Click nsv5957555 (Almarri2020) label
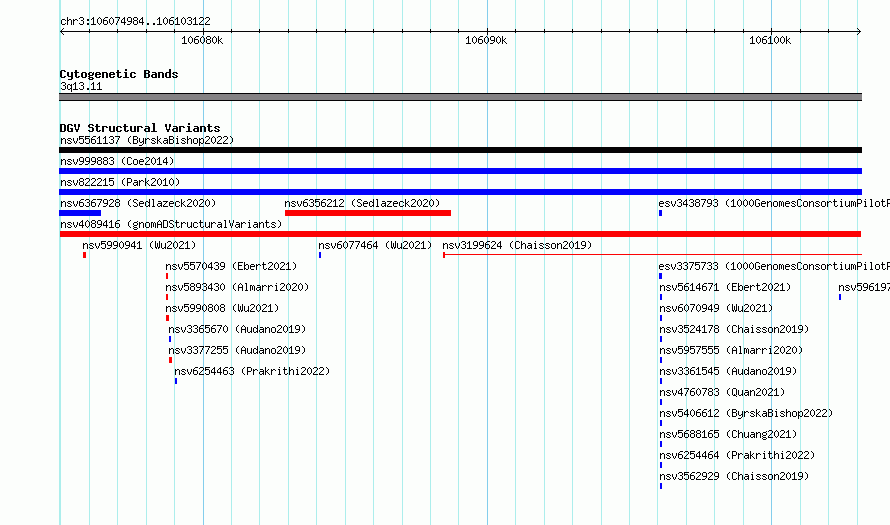The width and height of the screenshot is (890, 525). coord(731,350)
